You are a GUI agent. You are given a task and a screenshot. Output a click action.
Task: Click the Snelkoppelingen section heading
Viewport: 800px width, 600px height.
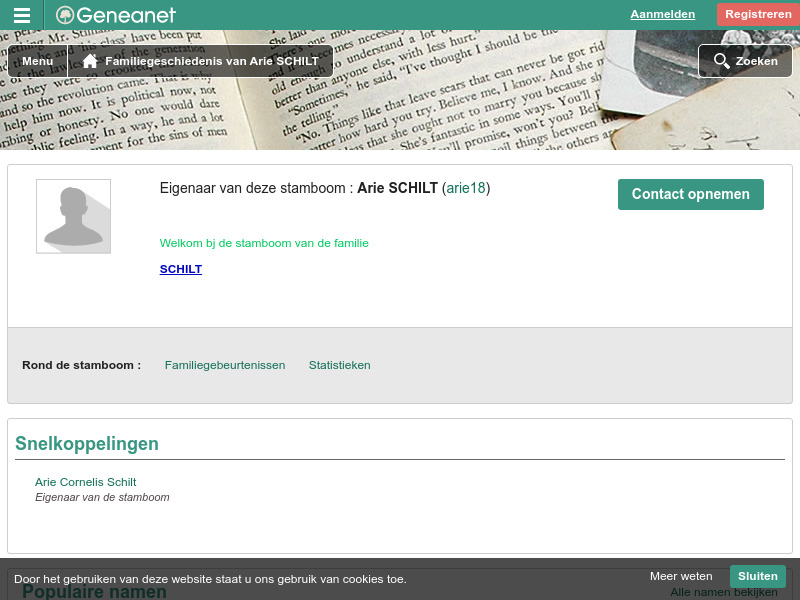coord(87,443)
